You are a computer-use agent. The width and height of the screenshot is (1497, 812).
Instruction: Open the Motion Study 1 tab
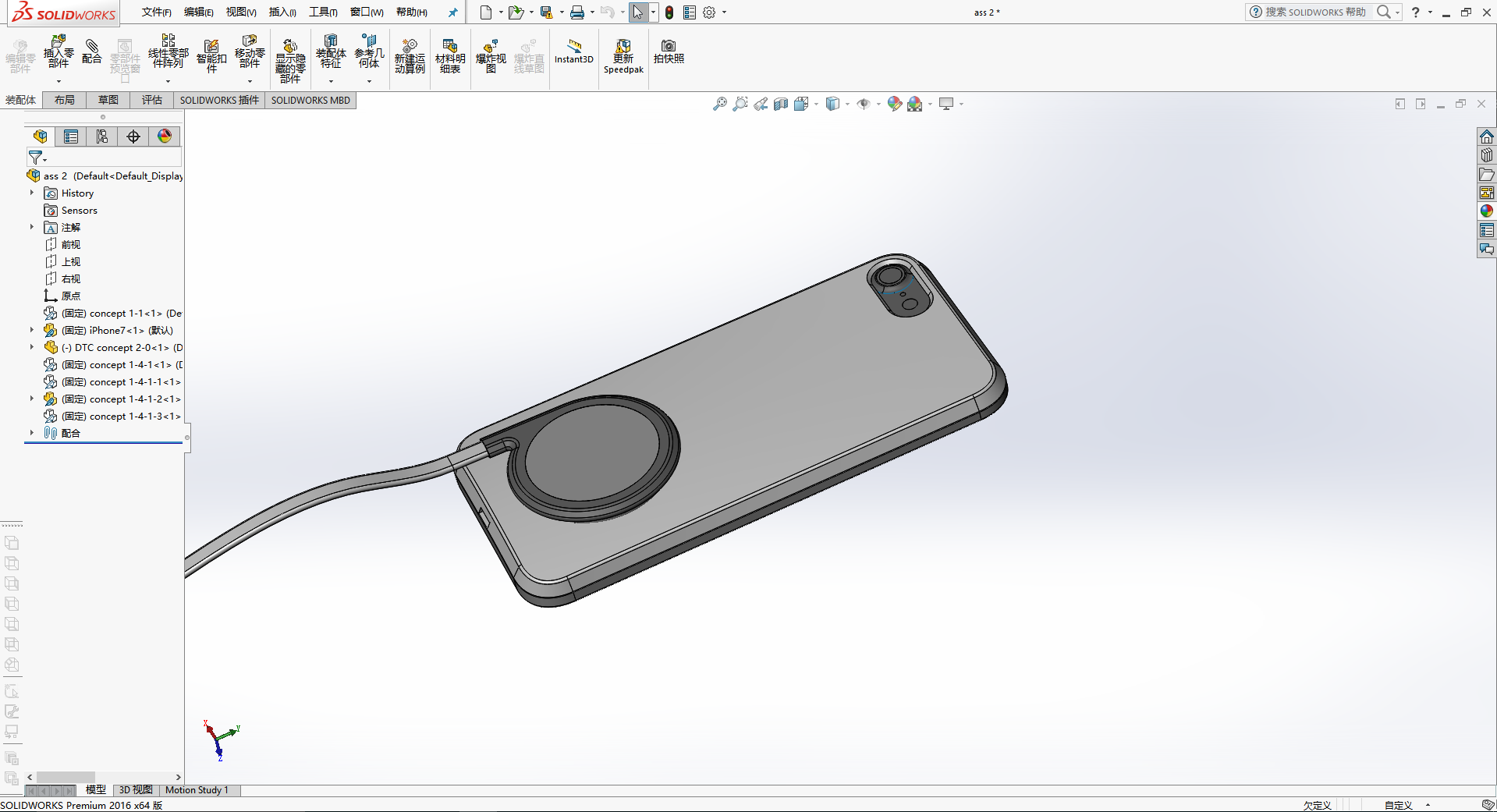pos(197,790)
